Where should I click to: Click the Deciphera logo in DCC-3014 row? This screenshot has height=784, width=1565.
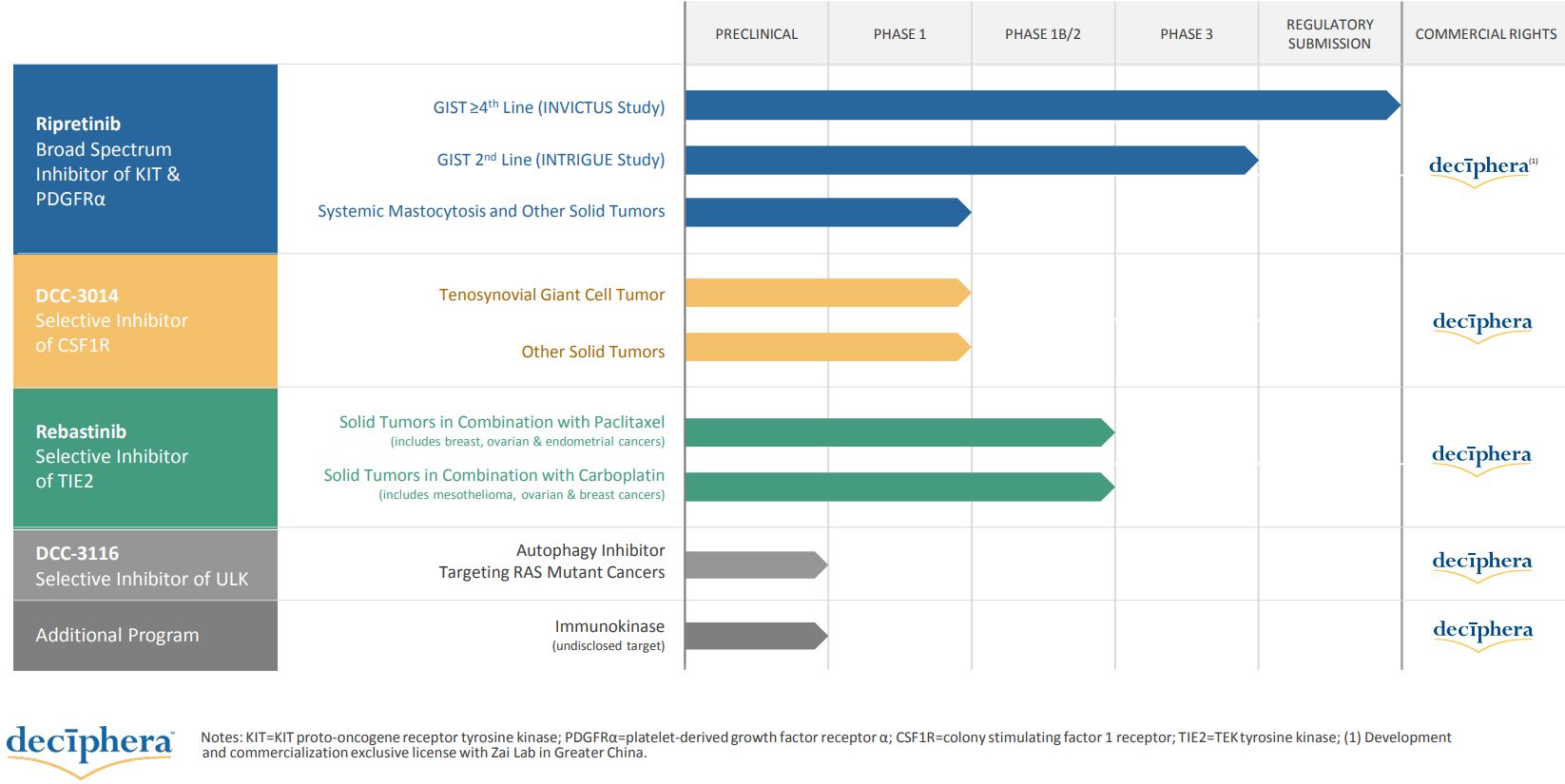1482,326
